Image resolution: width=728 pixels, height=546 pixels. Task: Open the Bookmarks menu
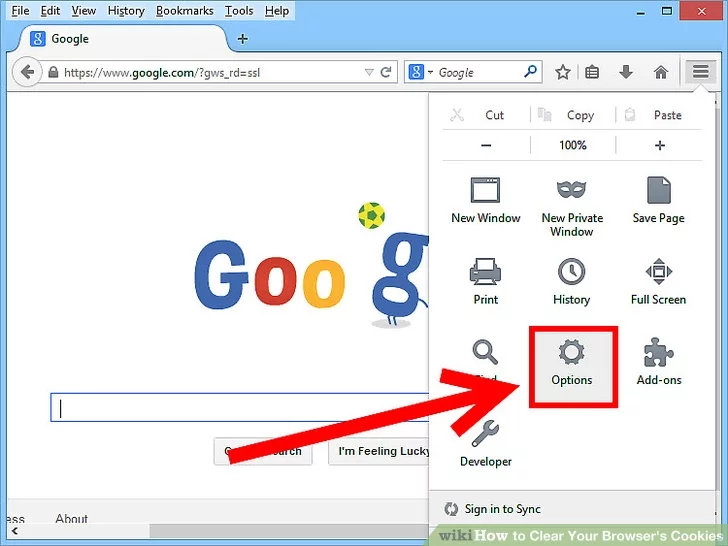coord(184,10)
